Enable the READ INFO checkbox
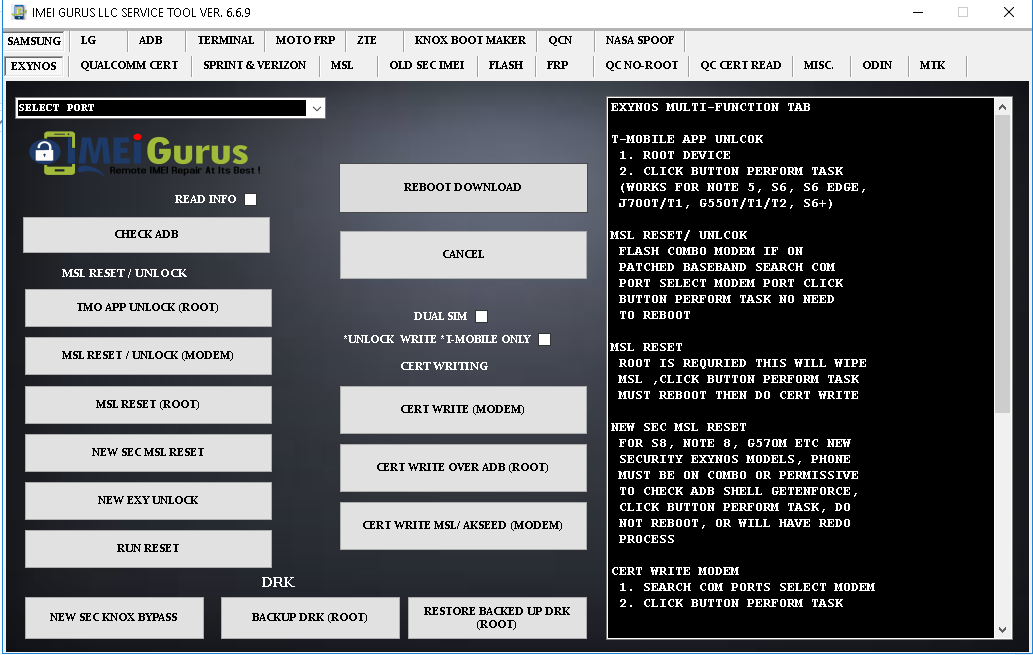This screenshot has height=655, width=1033. pos(250,199)
